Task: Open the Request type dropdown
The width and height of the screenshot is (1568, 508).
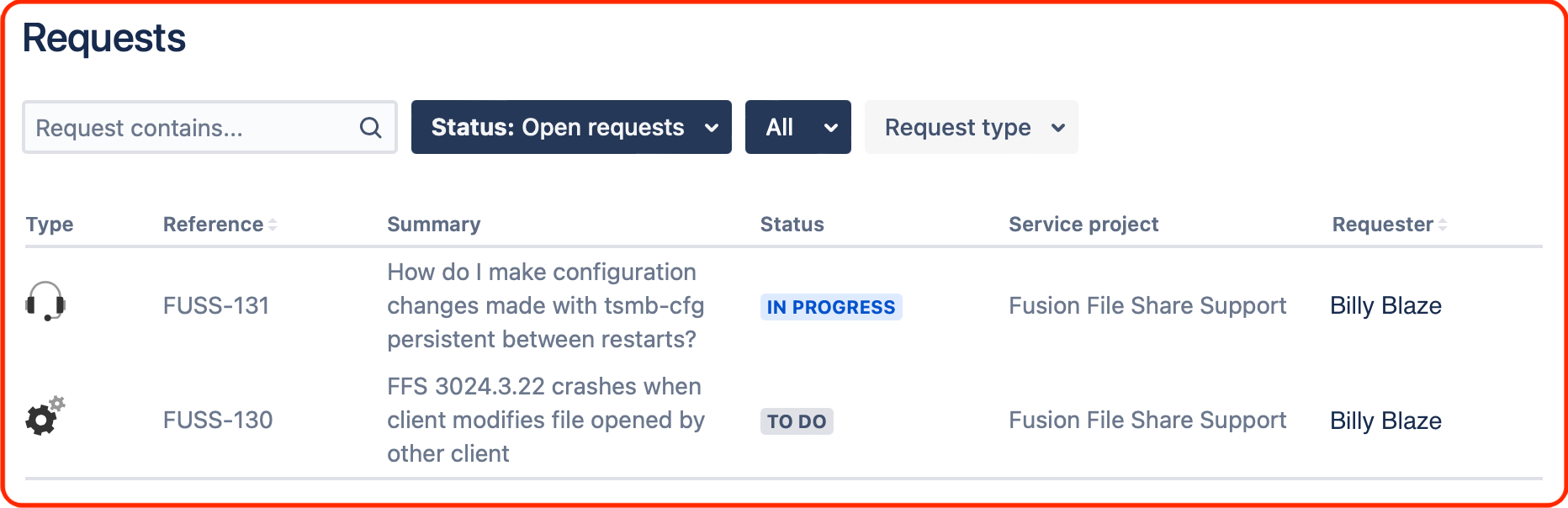Action: tap(970, 127)
